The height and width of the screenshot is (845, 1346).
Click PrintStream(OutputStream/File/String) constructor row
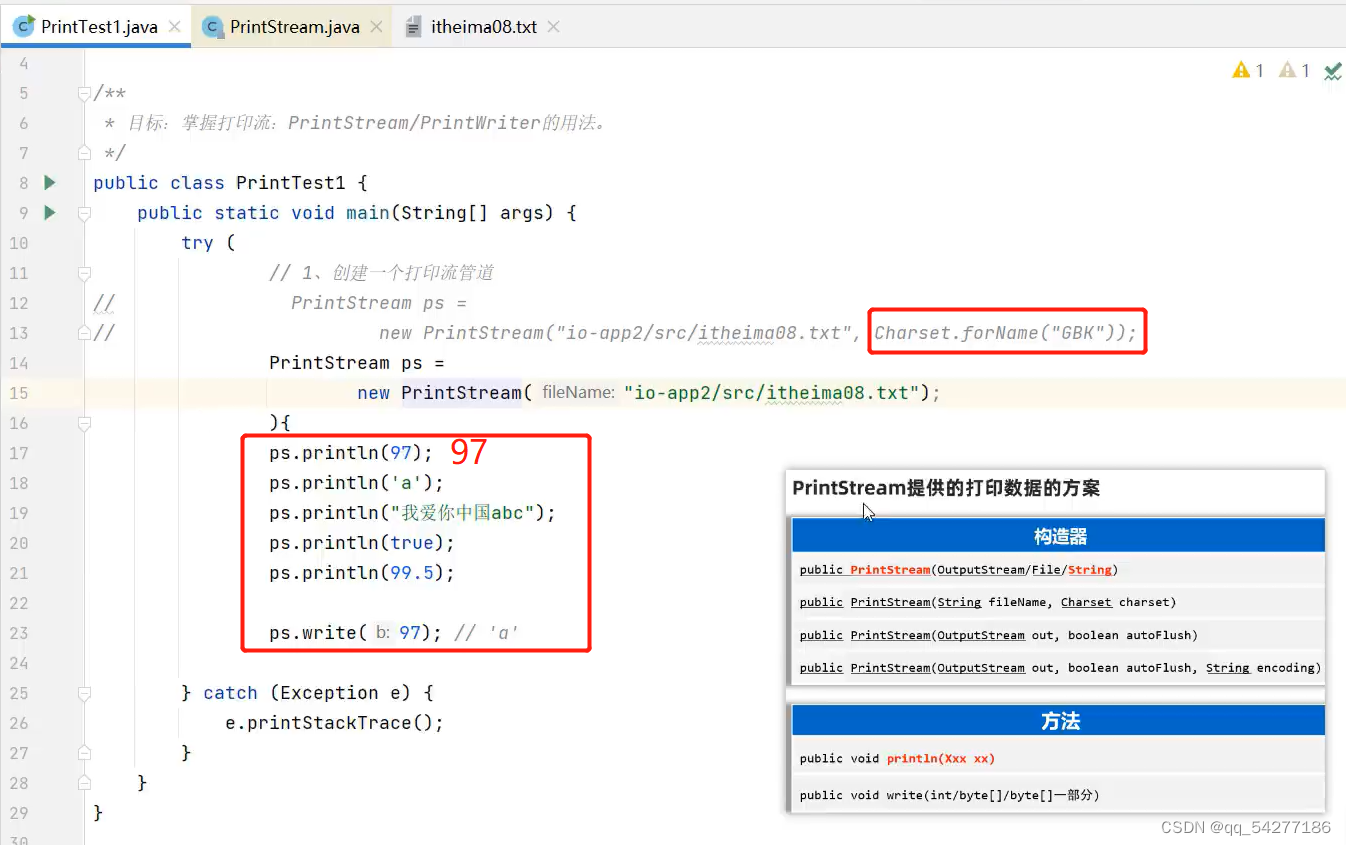[x=1058, y=569]
